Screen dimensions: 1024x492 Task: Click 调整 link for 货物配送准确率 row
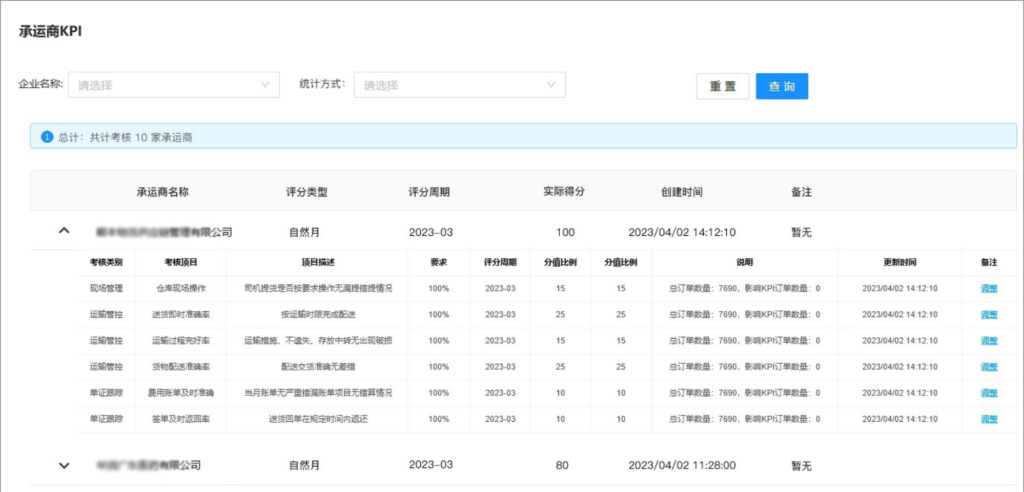[989, 366]
